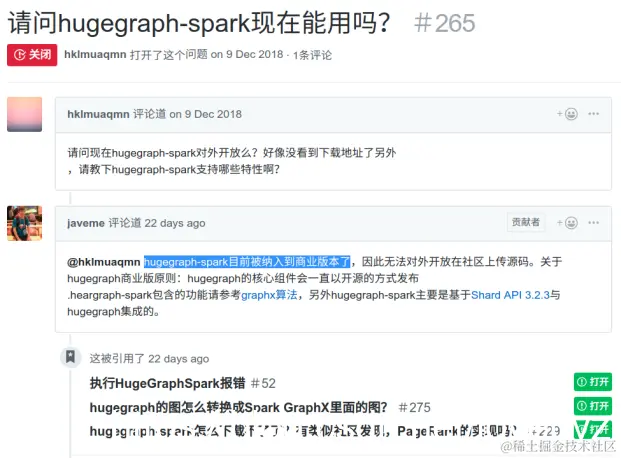Click the 贡献者 contributor label
Screen dimensions: 621x458
point(526,222)
